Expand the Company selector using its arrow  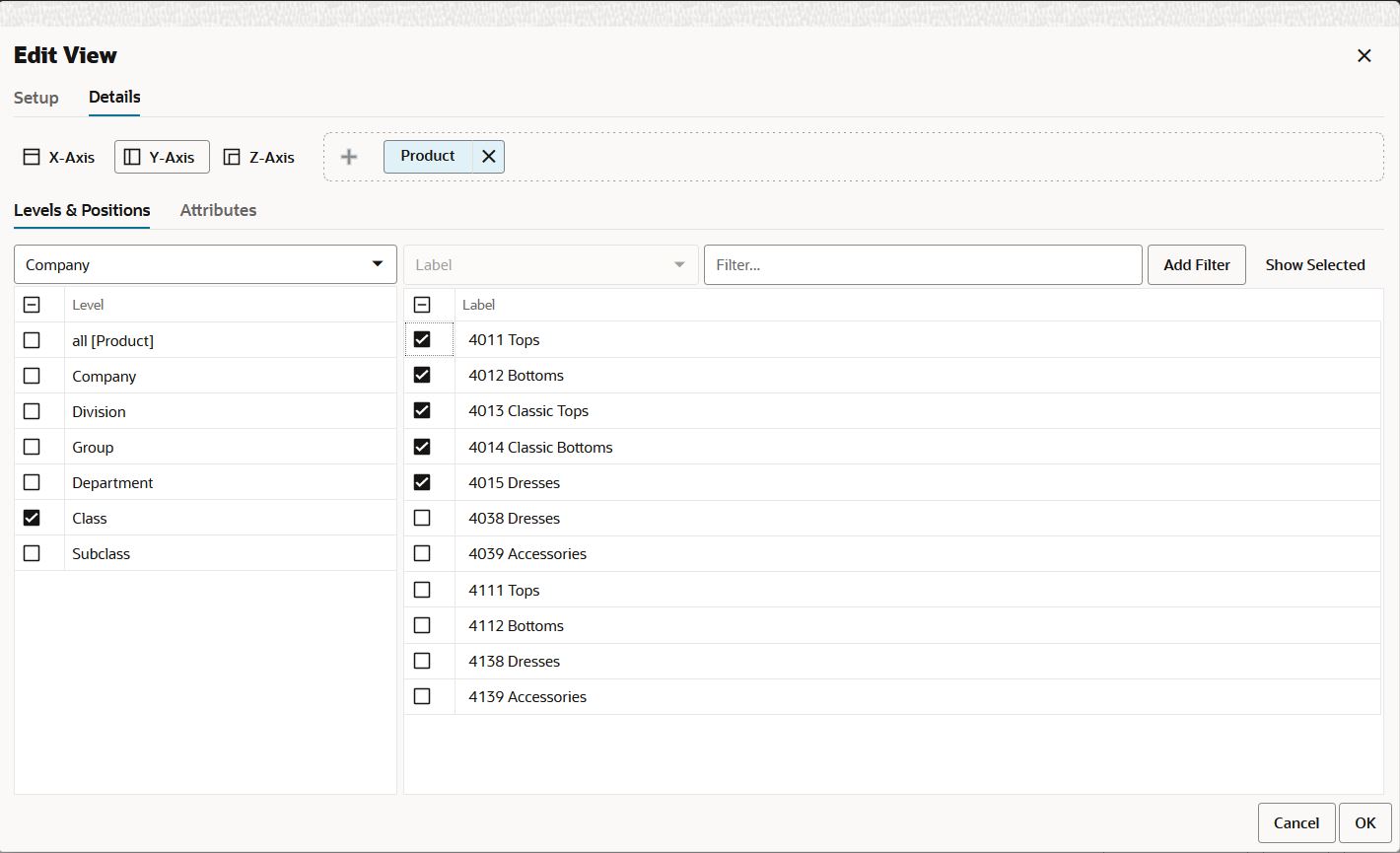[x=378, y=264]
